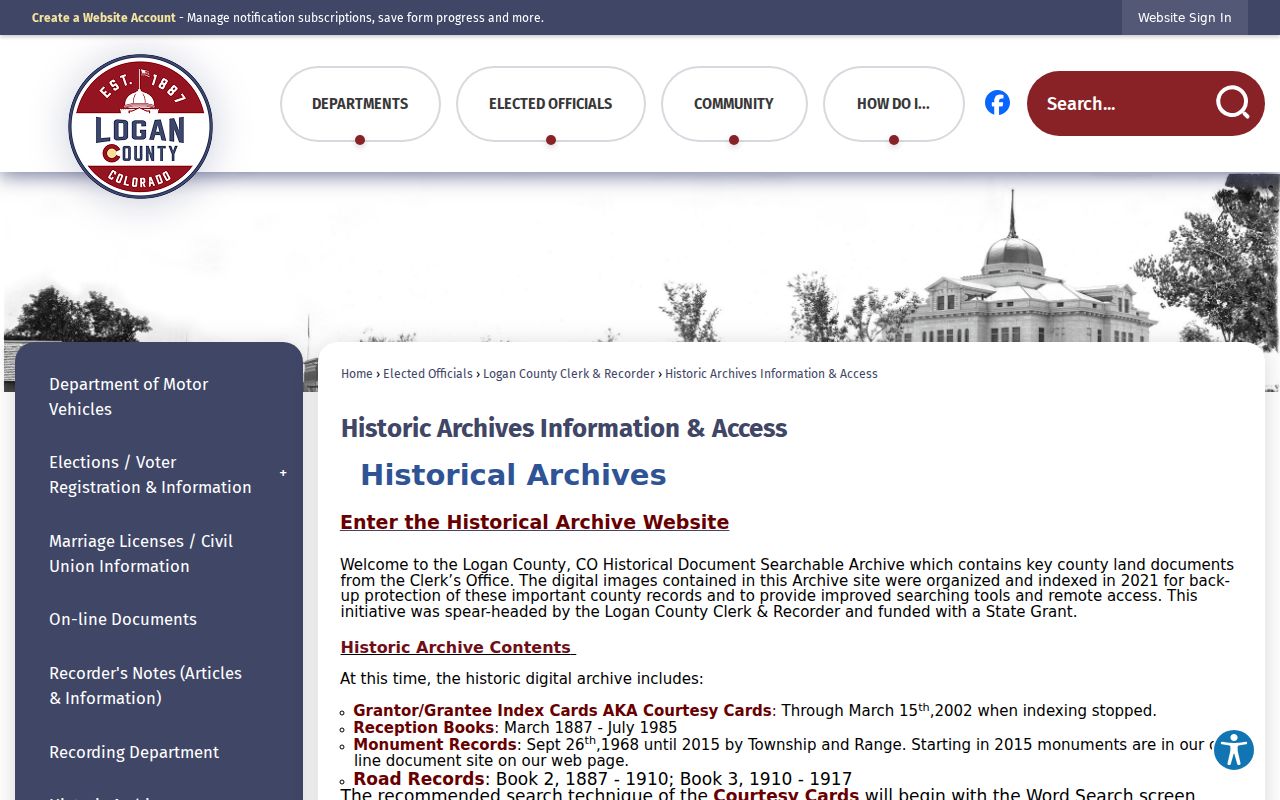Click the search magnifying glass icon
This screenshot has width=1280, height=800.
click(x=1232, y=103)
